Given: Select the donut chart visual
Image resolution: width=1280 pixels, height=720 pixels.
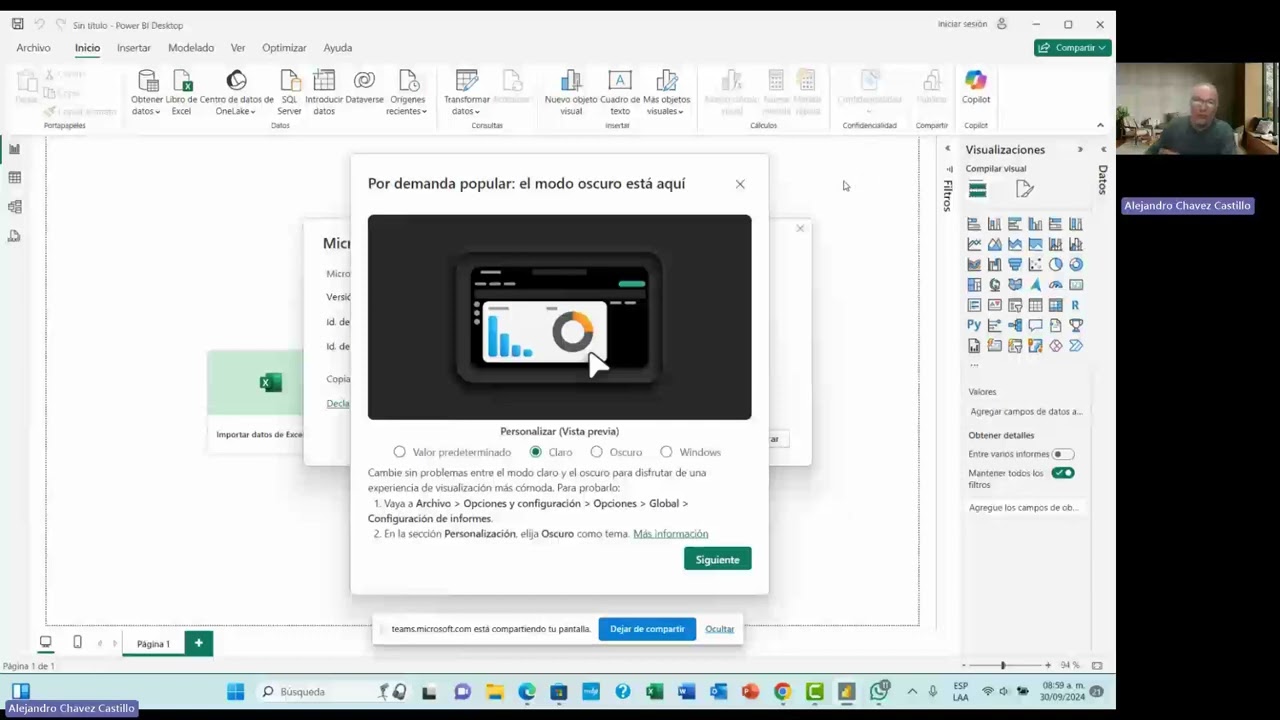Looking at the screenshot, I should 1076,265.
